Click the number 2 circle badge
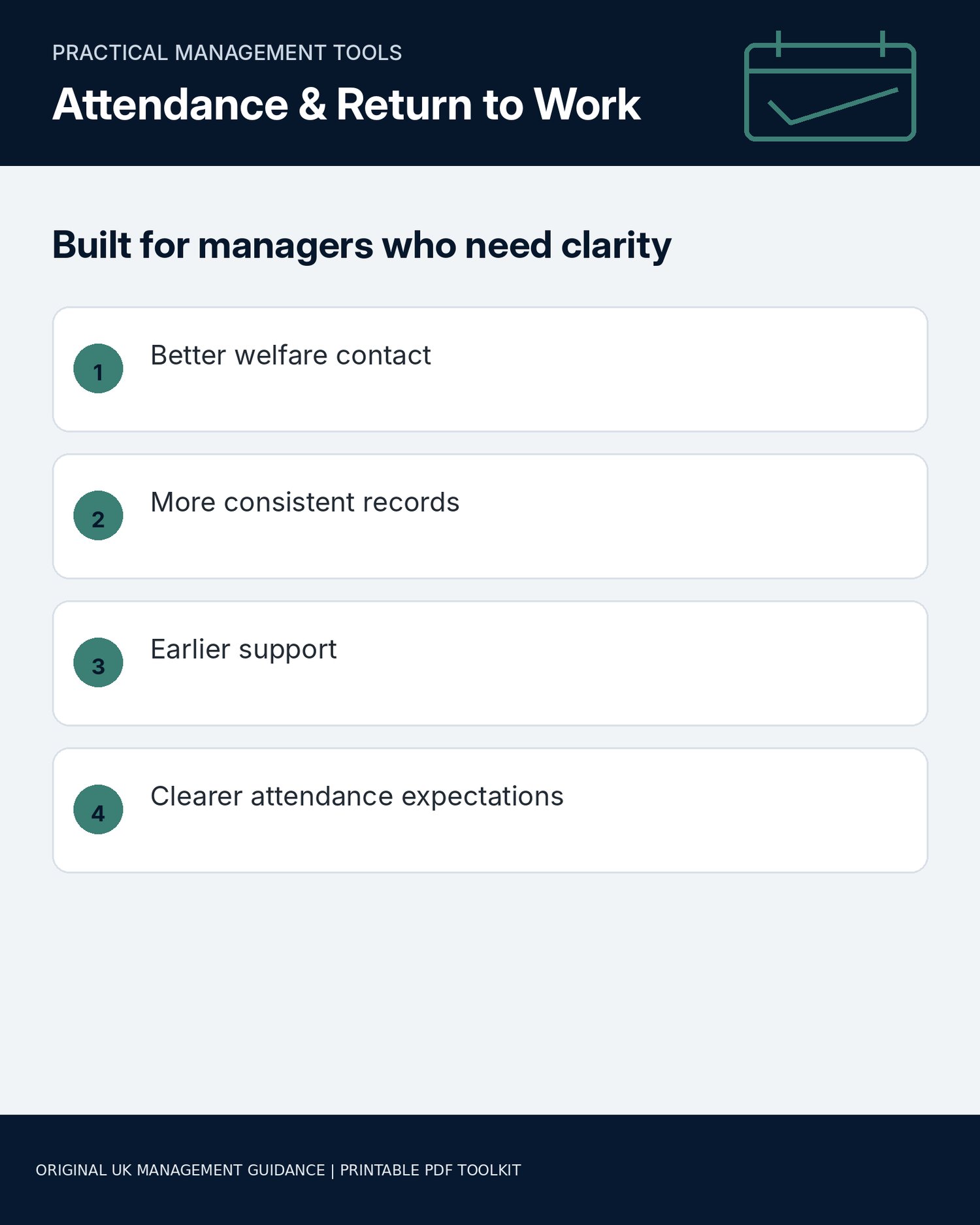 pos(98,515)
